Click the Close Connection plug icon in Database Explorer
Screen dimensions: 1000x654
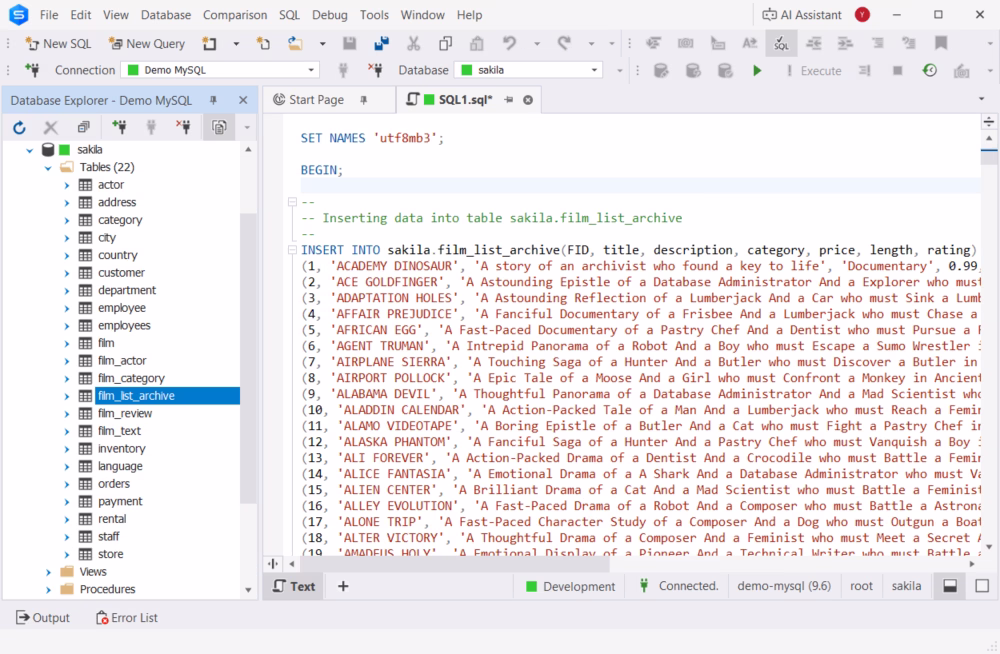pos(183,128)
